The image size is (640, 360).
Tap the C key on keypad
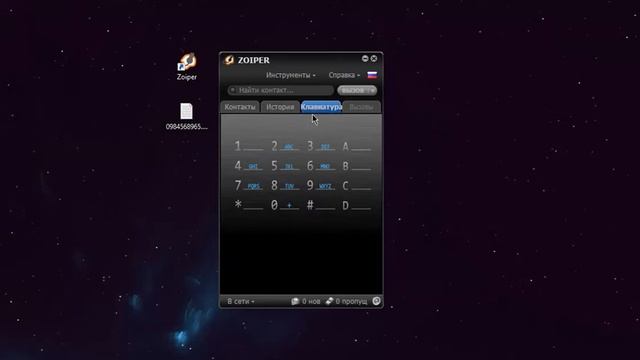[x=357, y=185]
